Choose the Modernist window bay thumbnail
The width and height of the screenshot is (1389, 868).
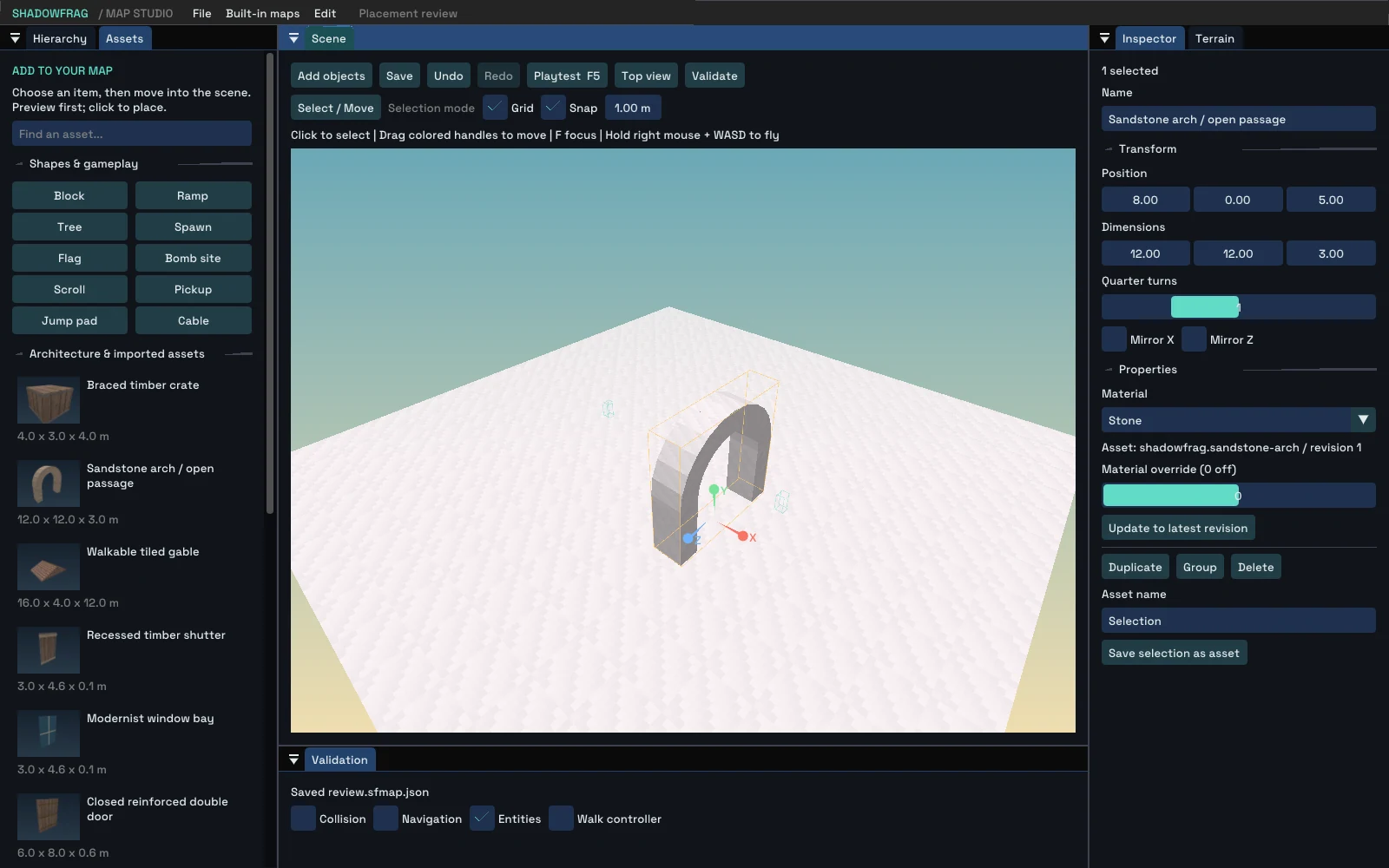[49, 734]
